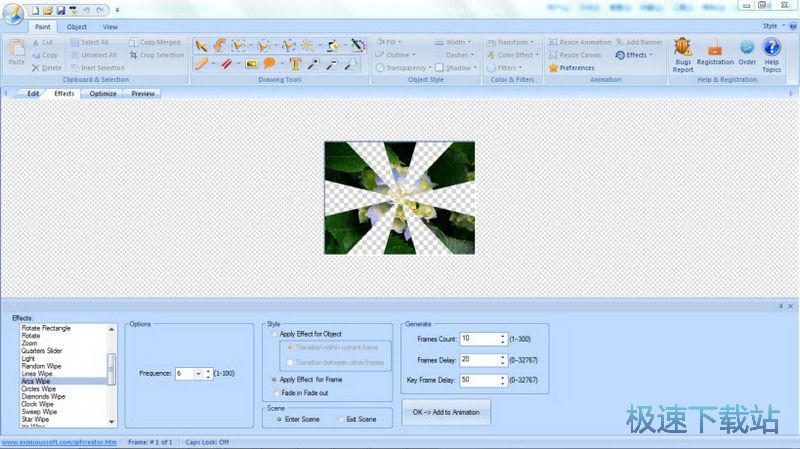Viewport: 800px width, 449px height.
Task: Choose the Text tool (T icon)
Action: [x=296, y=65]
